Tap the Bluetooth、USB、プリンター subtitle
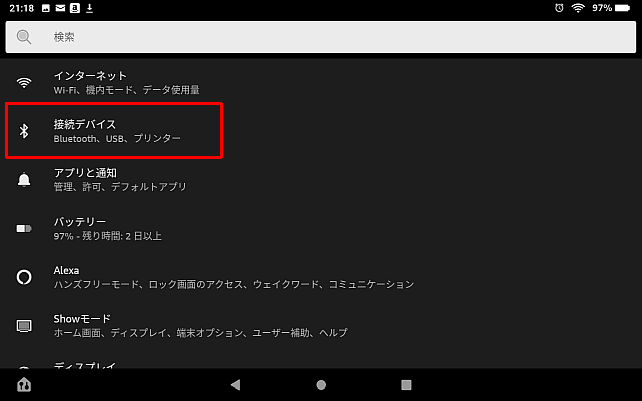The width and height of the screenshot is (642, 401). point(117,138)
